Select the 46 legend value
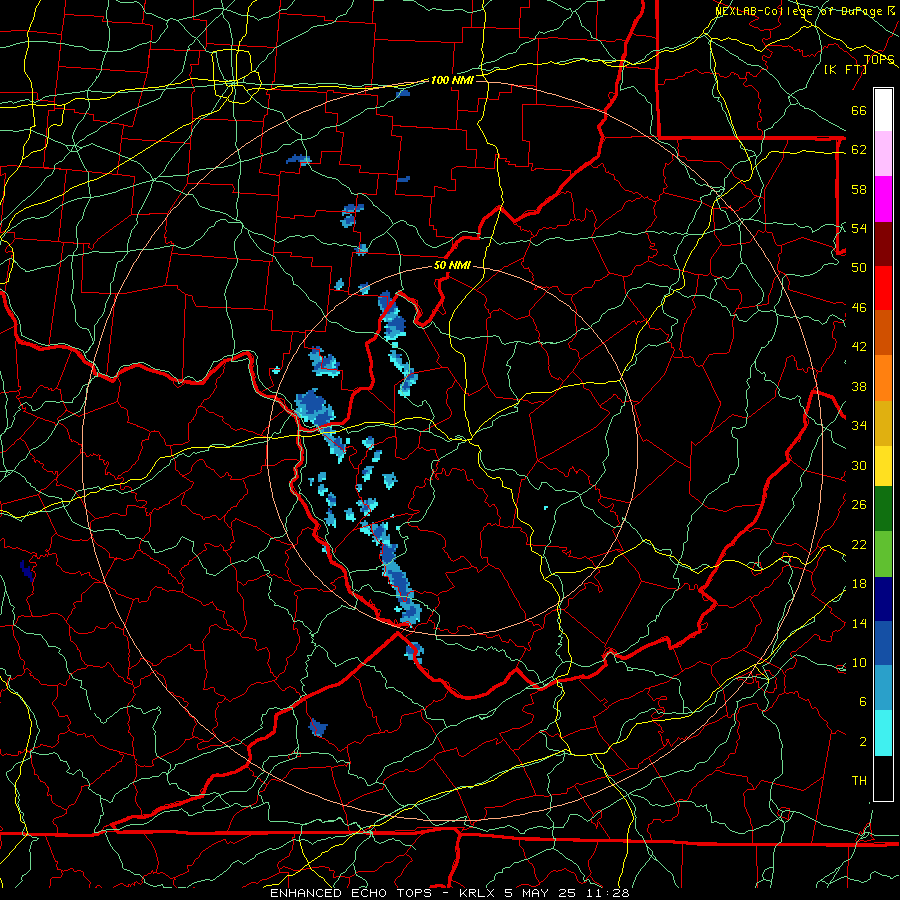The height and width of the screenshot is (900, 900). 859,308
